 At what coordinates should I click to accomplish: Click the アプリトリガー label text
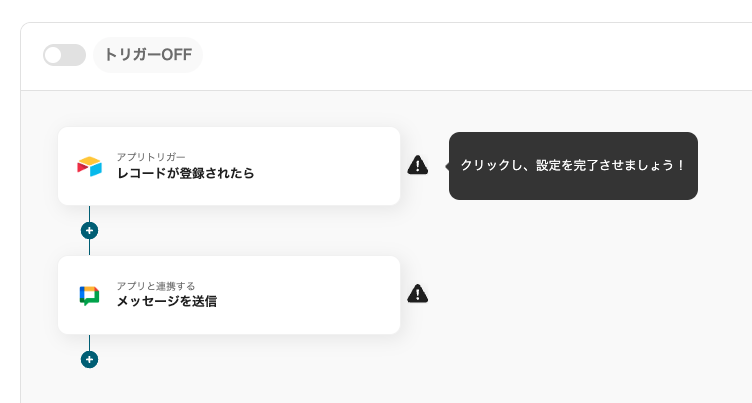[x=151, y=157]
